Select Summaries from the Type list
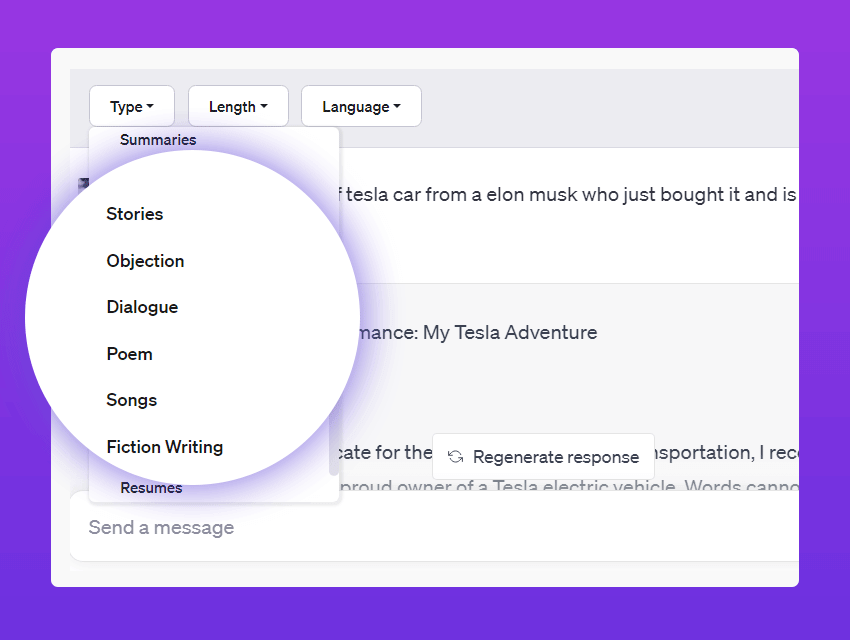This screenshot has width=850, height=640. (158, 140)
